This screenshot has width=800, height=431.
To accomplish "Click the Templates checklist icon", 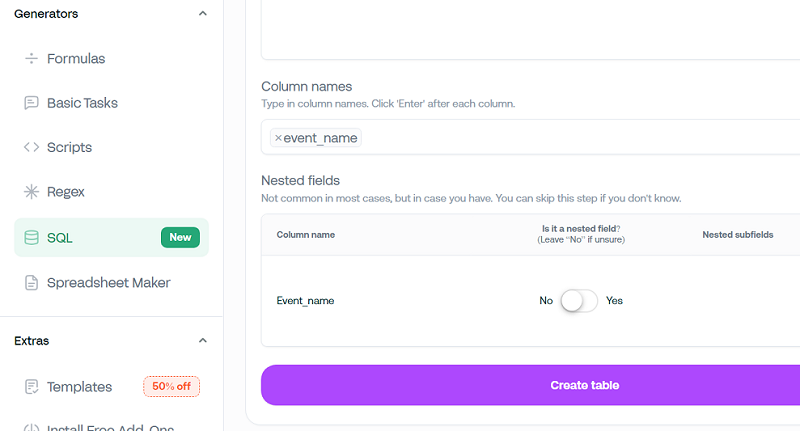I will coord(31,387).
